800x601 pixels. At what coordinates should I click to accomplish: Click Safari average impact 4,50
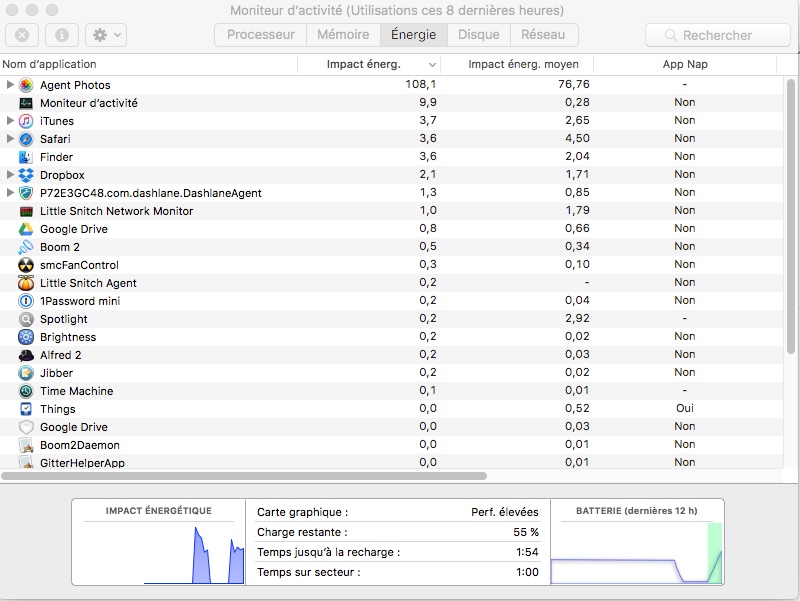(577, 138)
